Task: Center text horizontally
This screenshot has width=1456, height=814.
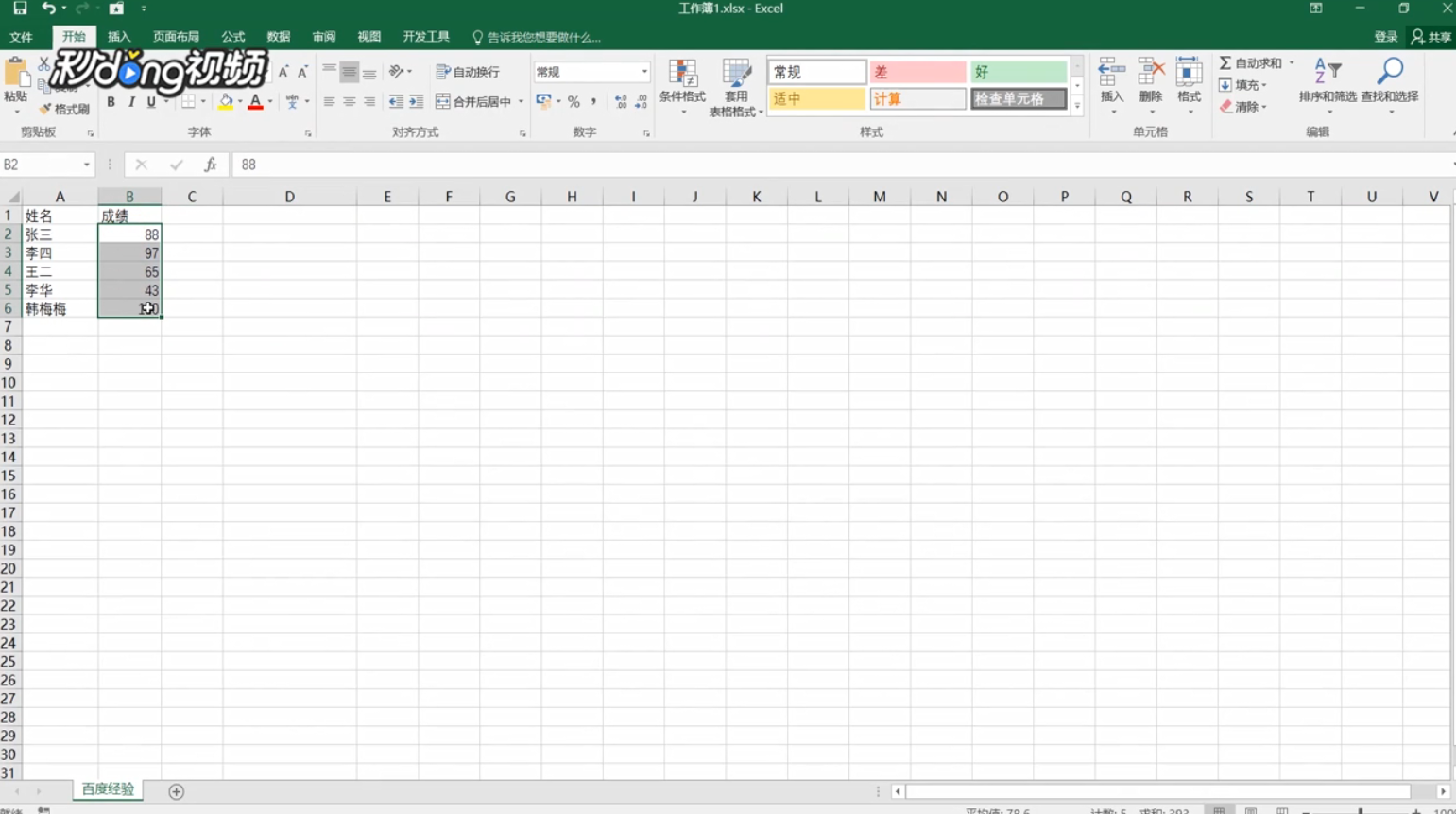Action: [350, 102]
